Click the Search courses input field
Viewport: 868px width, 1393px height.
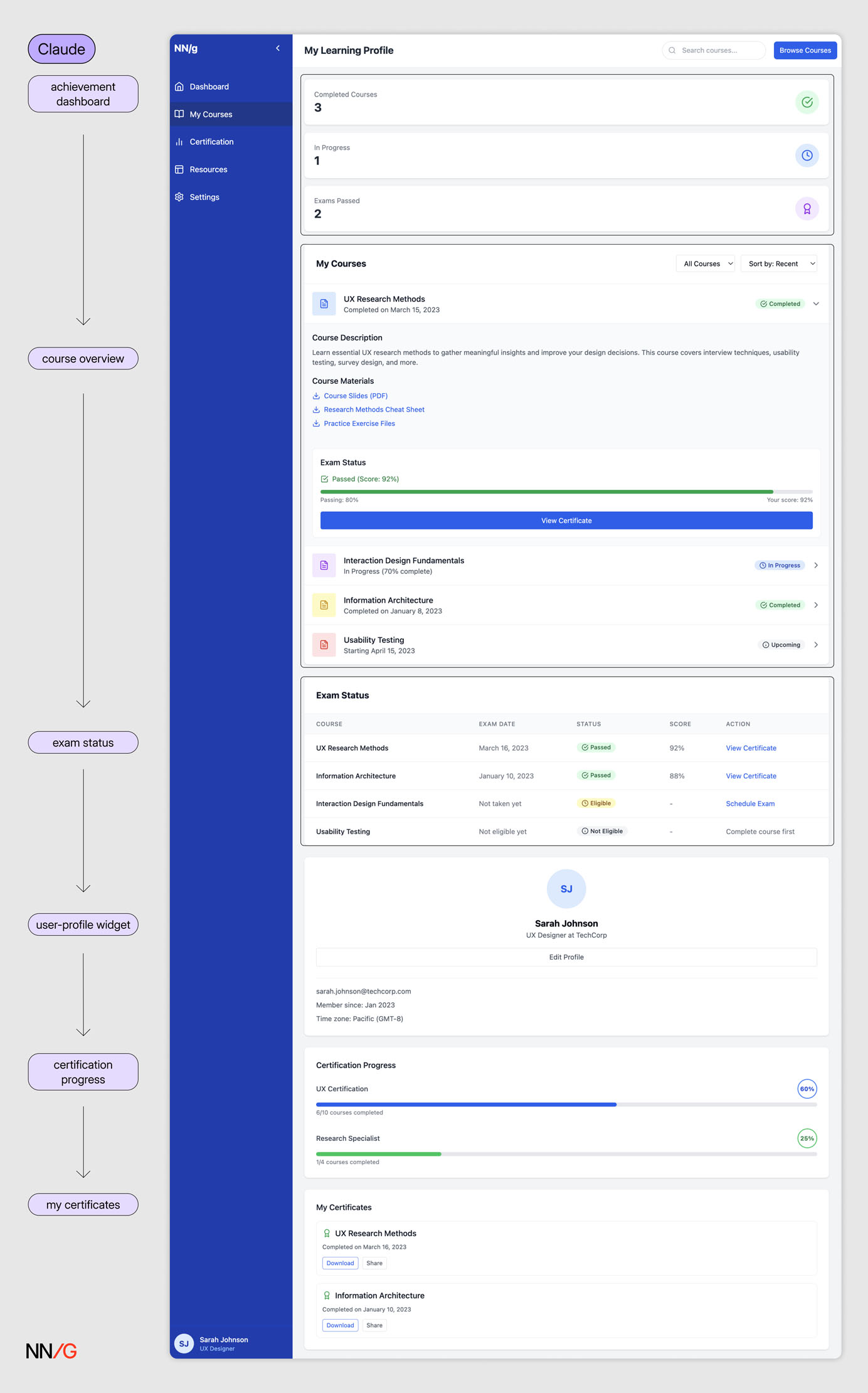pyautogui.click(x=714, y=50)
